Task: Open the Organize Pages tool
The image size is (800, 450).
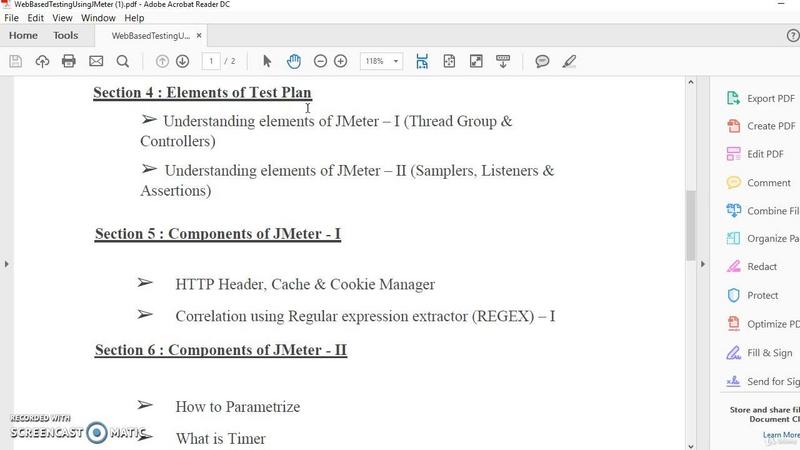Action: coord(762,238)
